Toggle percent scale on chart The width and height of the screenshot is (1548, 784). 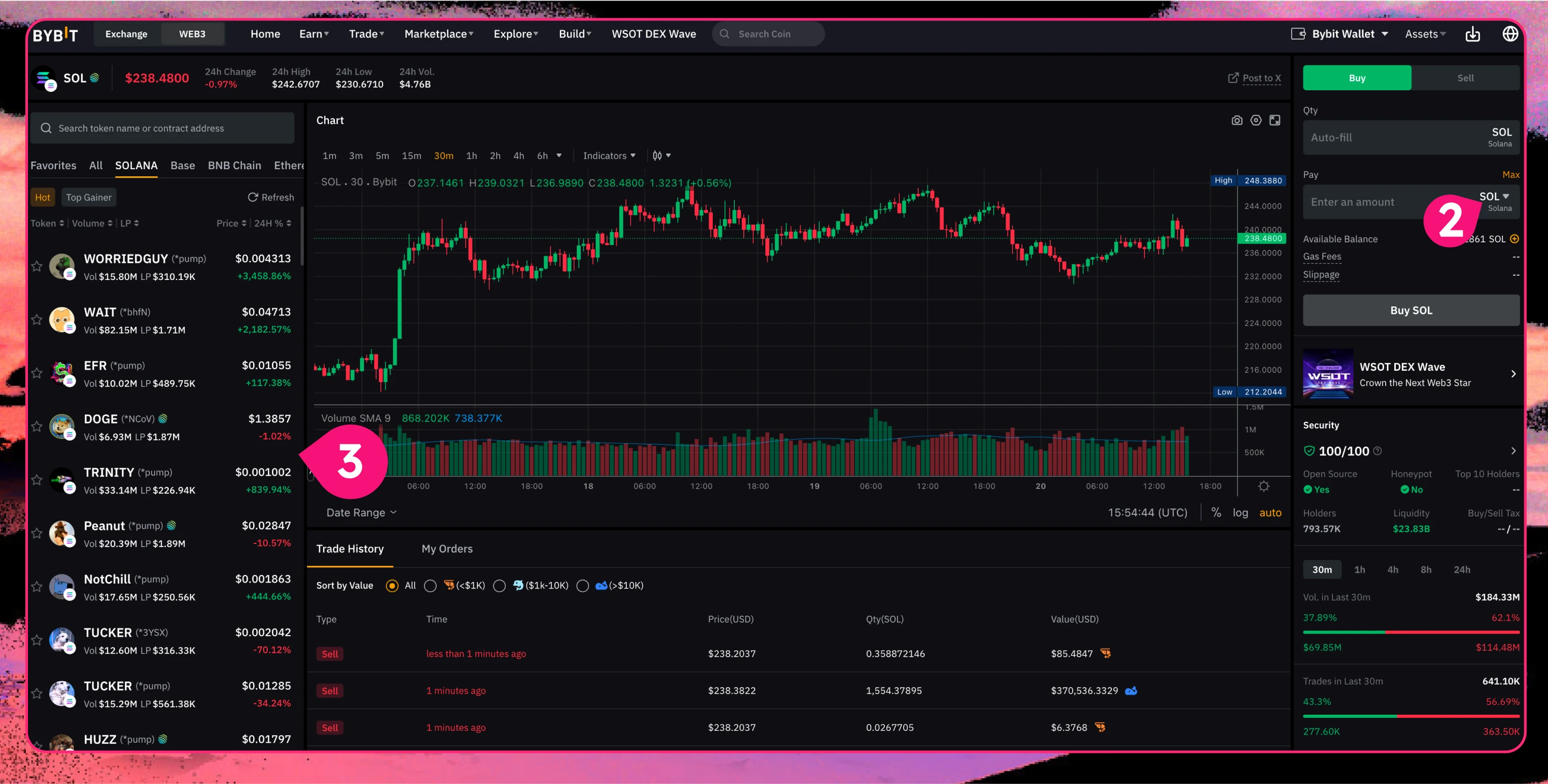tap(1216, 513)
